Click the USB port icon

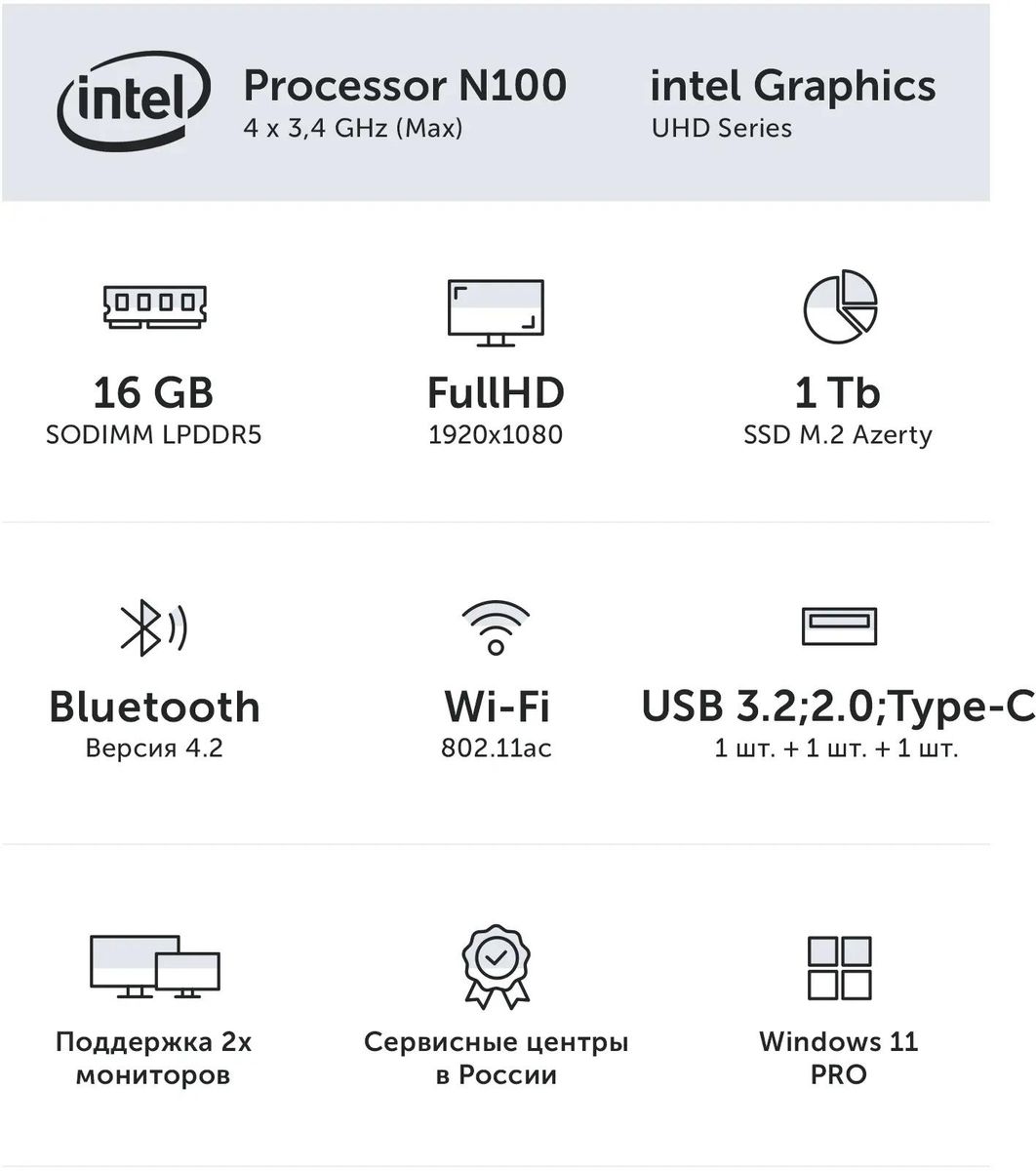point(839,626)
